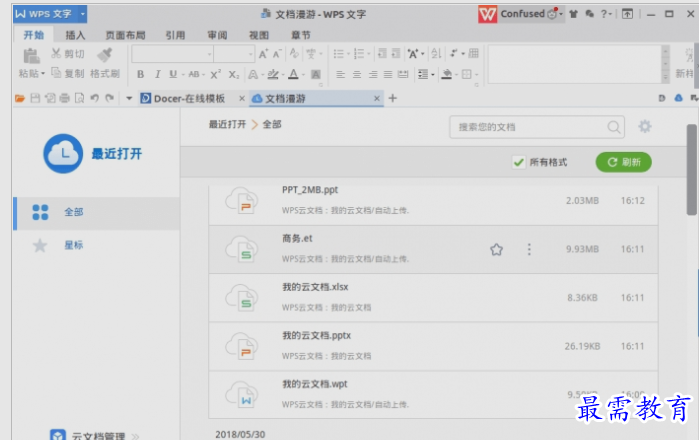The width and height of the screenshot is (699, 440).
Task: Star the 商务.et file
Action: (x=497, y=250)
